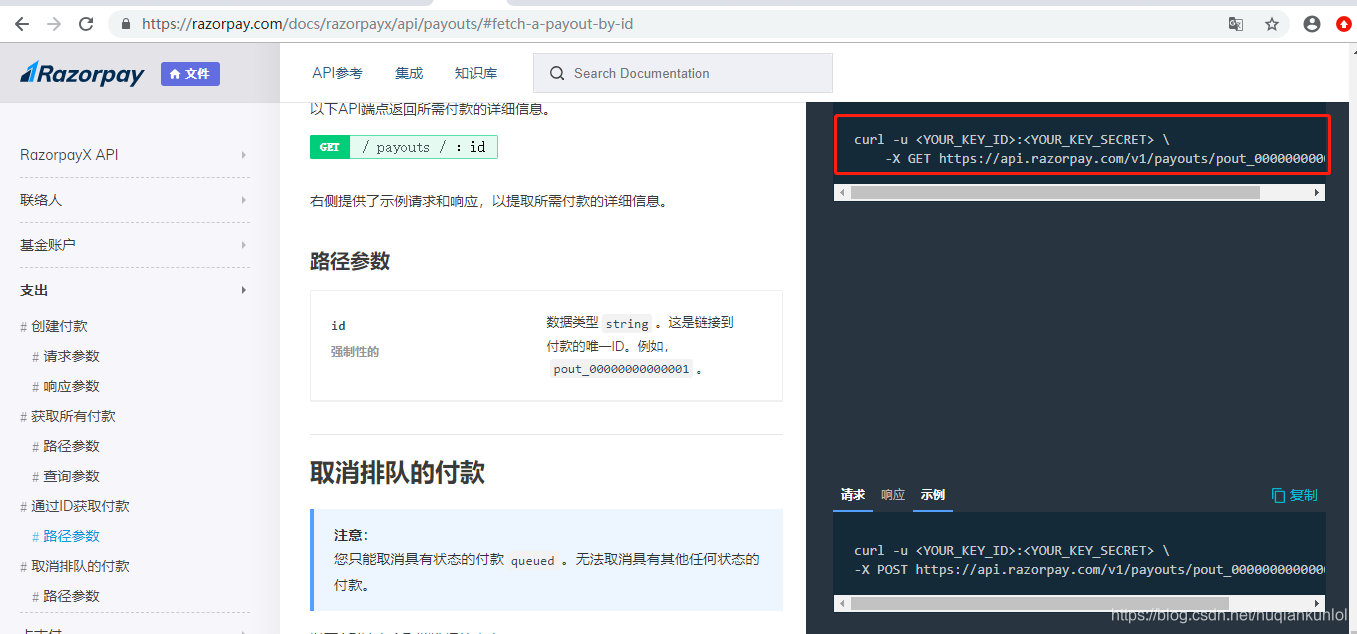Click the curl POST payouts command text
Image resolution: width=1357 pixels, height=634 pixels.
[1090, 560]
